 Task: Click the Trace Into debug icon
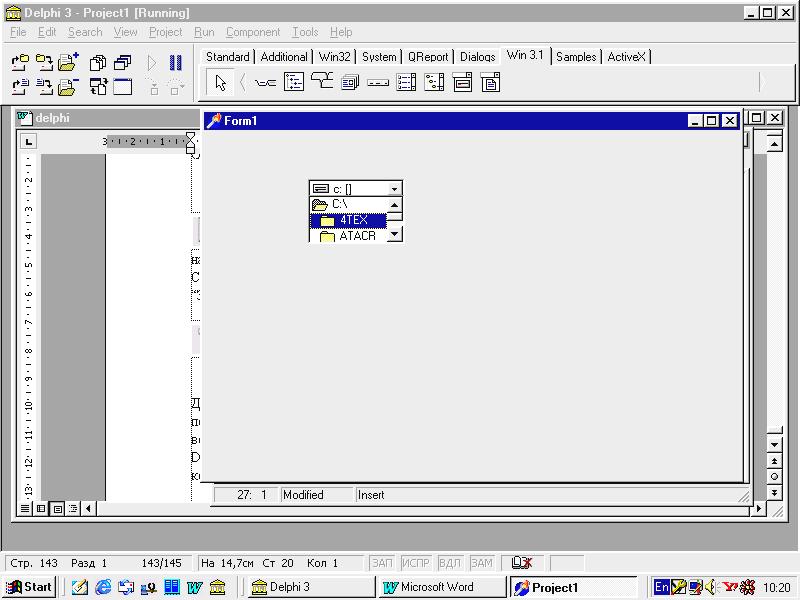tap(154, 87)
